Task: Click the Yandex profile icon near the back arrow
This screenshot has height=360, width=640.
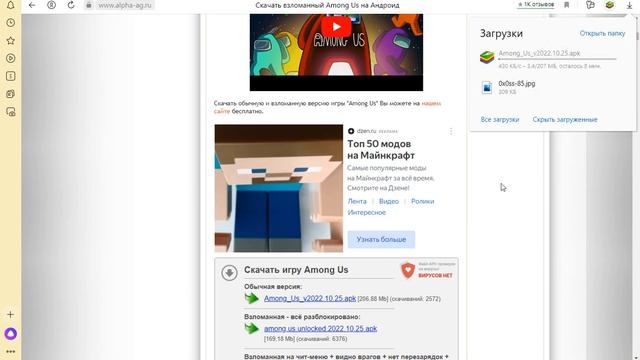Action: pyautogui.click(x=51, y=5)
